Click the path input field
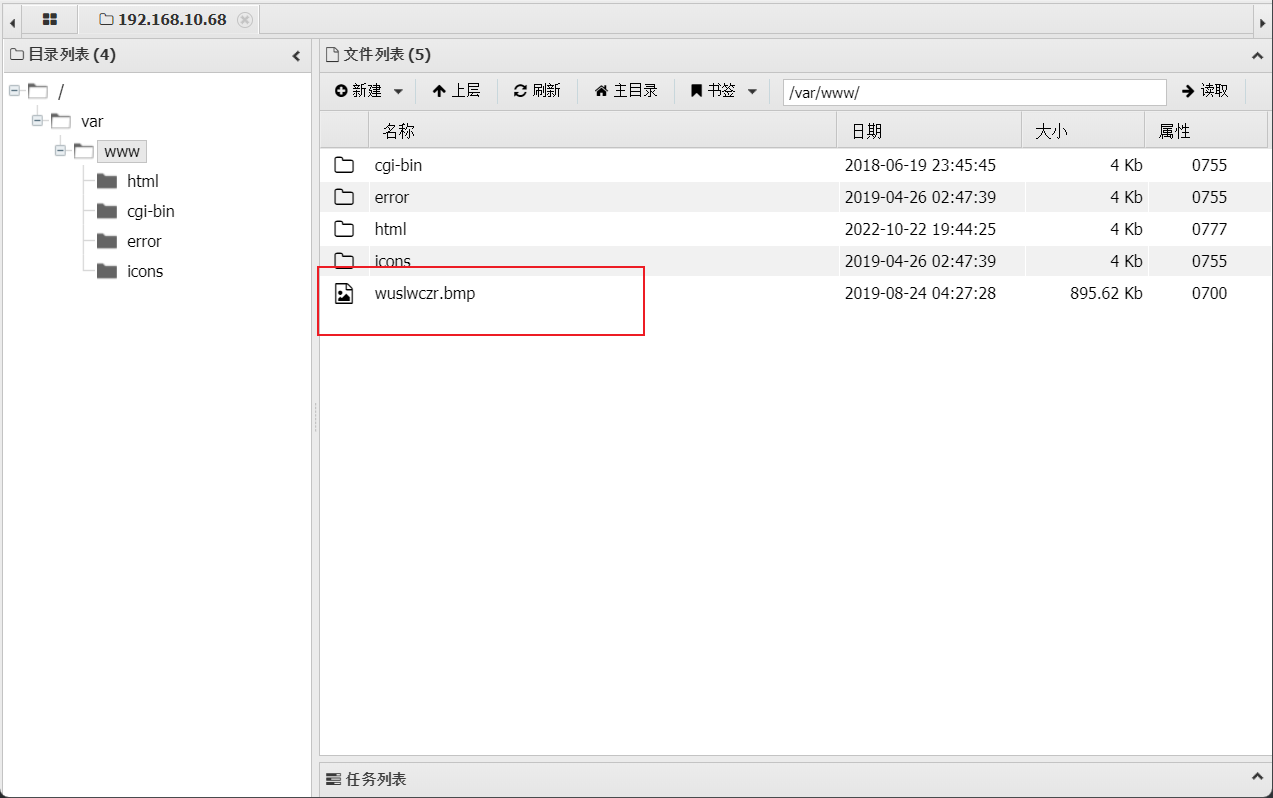This screenshot has height=798, width=1273. point(974,92)
